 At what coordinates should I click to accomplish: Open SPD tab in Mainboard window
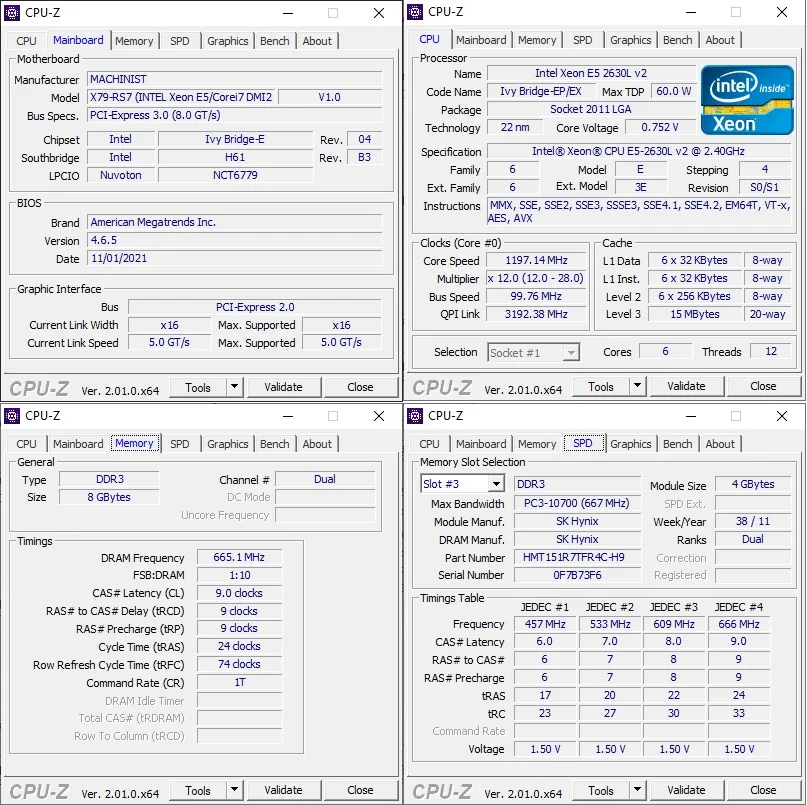180,41
